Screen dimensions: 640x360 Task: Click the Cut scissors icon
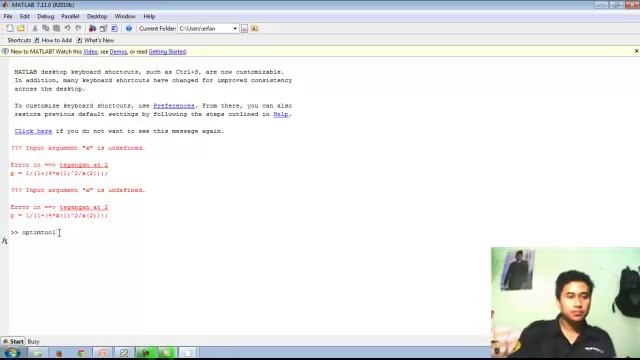coord(35,28)
